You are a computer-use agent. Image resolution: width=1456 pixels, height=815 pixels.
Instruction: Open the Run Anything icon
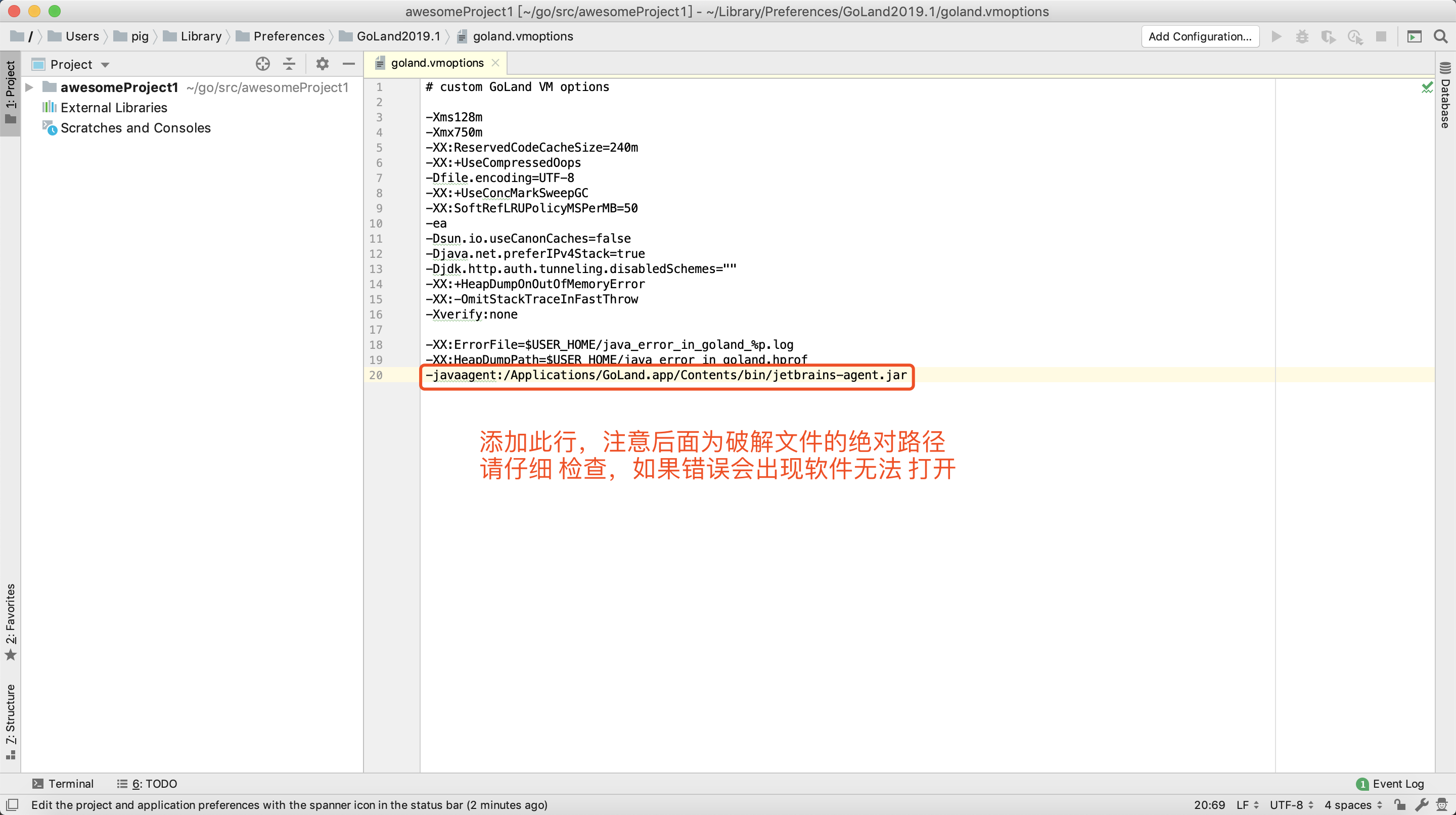pos(1414,37)
